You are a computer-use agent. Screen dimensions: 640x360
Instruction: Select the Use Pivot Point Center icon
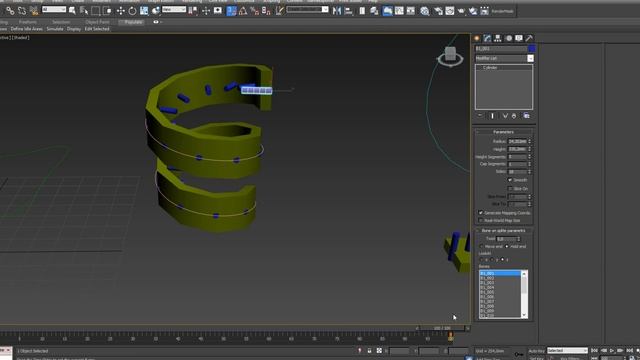193,11
